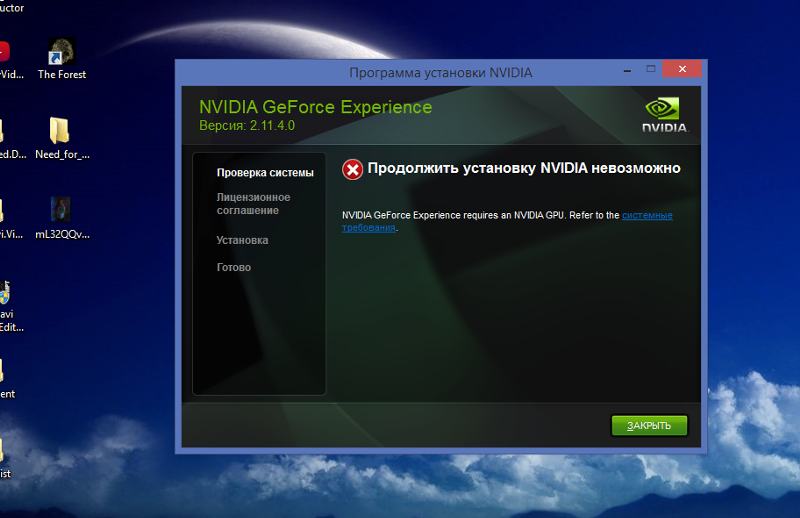
Task: Click the disabled maximize window button
Action: click(x=651, y=69)
